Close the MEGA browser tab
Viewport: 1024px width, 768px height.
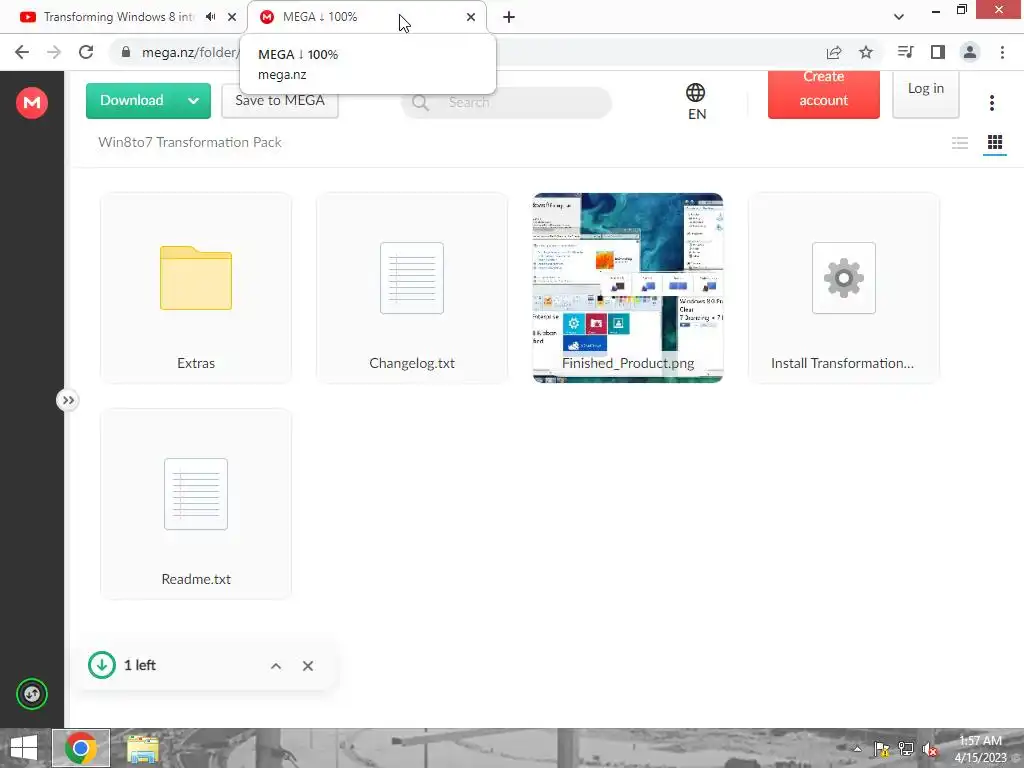click(471, 17)
